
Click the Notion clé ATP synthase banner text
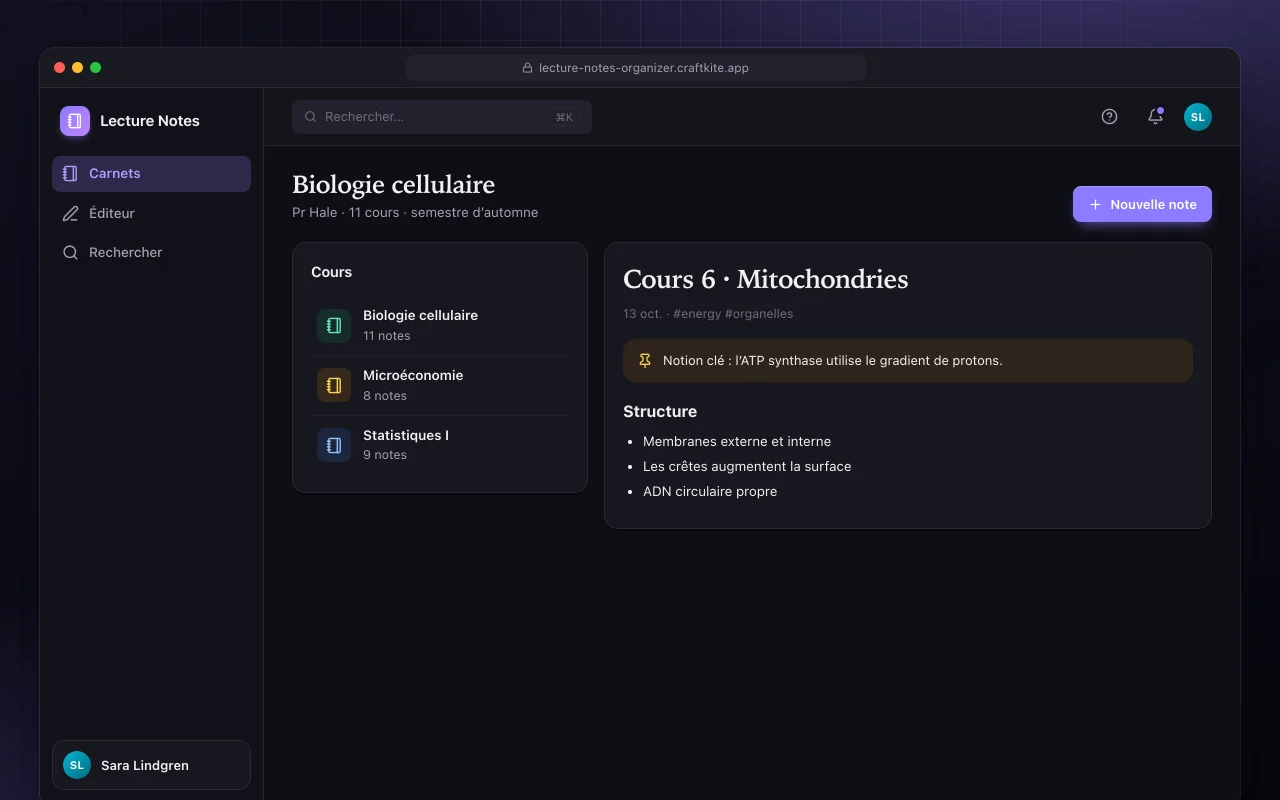click(832, 360)
